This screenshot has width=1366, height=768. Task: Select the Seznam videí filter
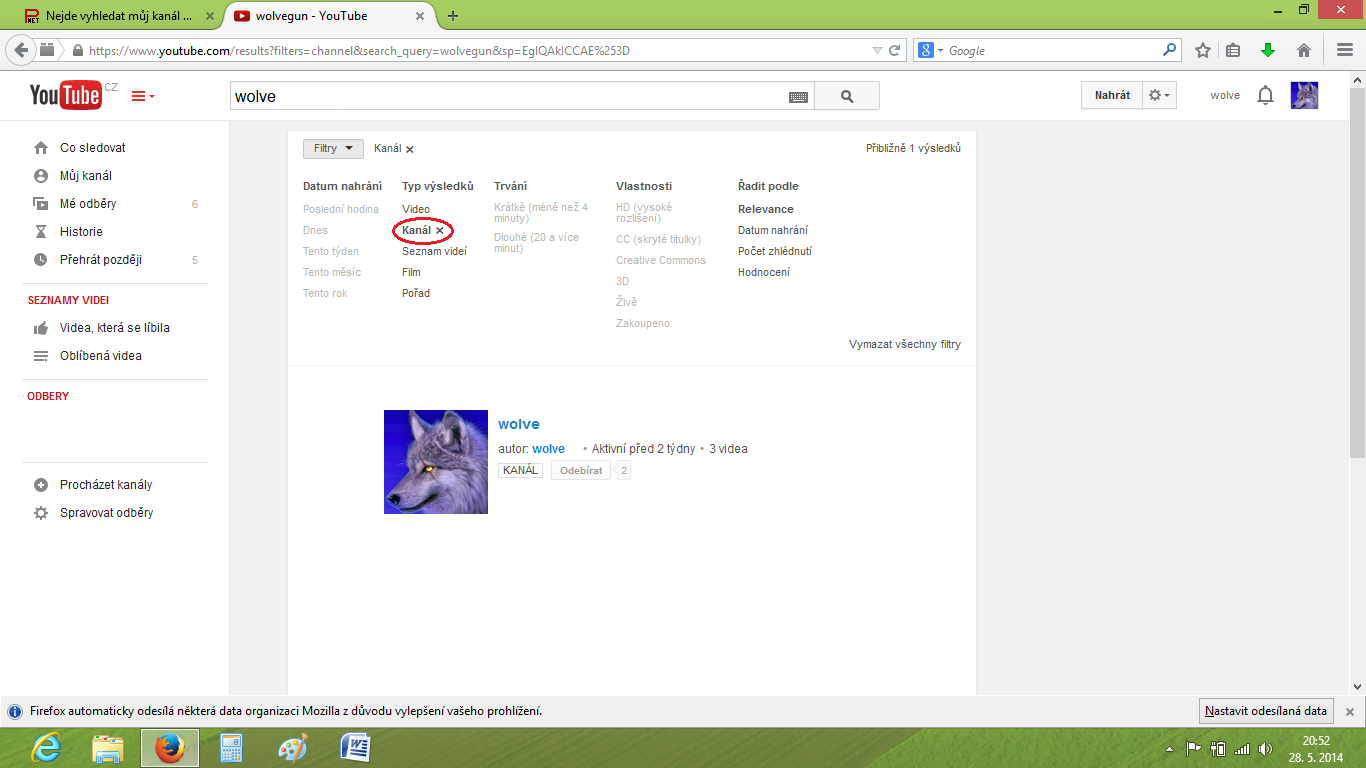(x=434, y=251)
